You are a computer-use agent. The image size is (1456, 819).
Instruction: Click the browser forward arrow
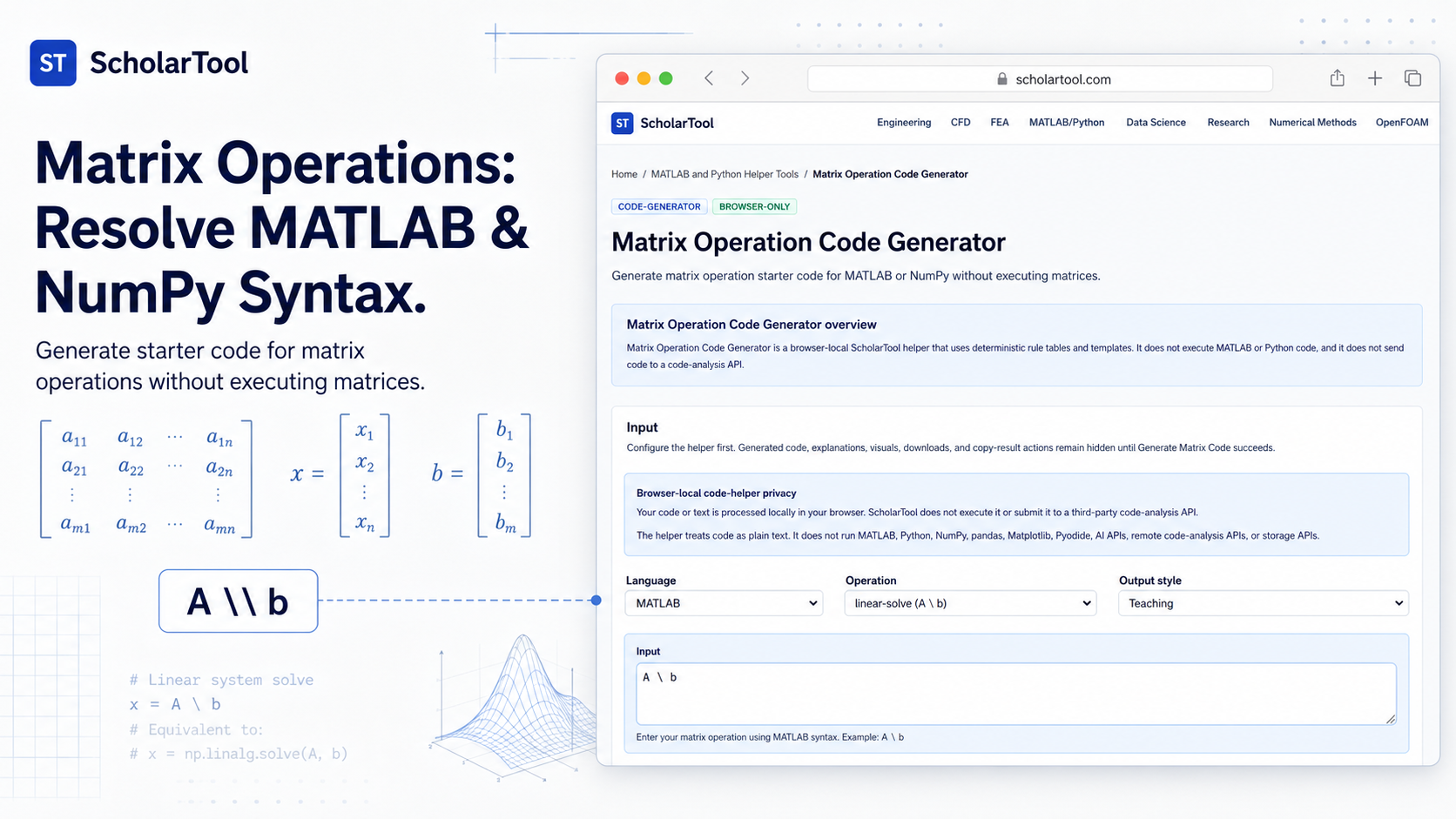pos(745,78)
